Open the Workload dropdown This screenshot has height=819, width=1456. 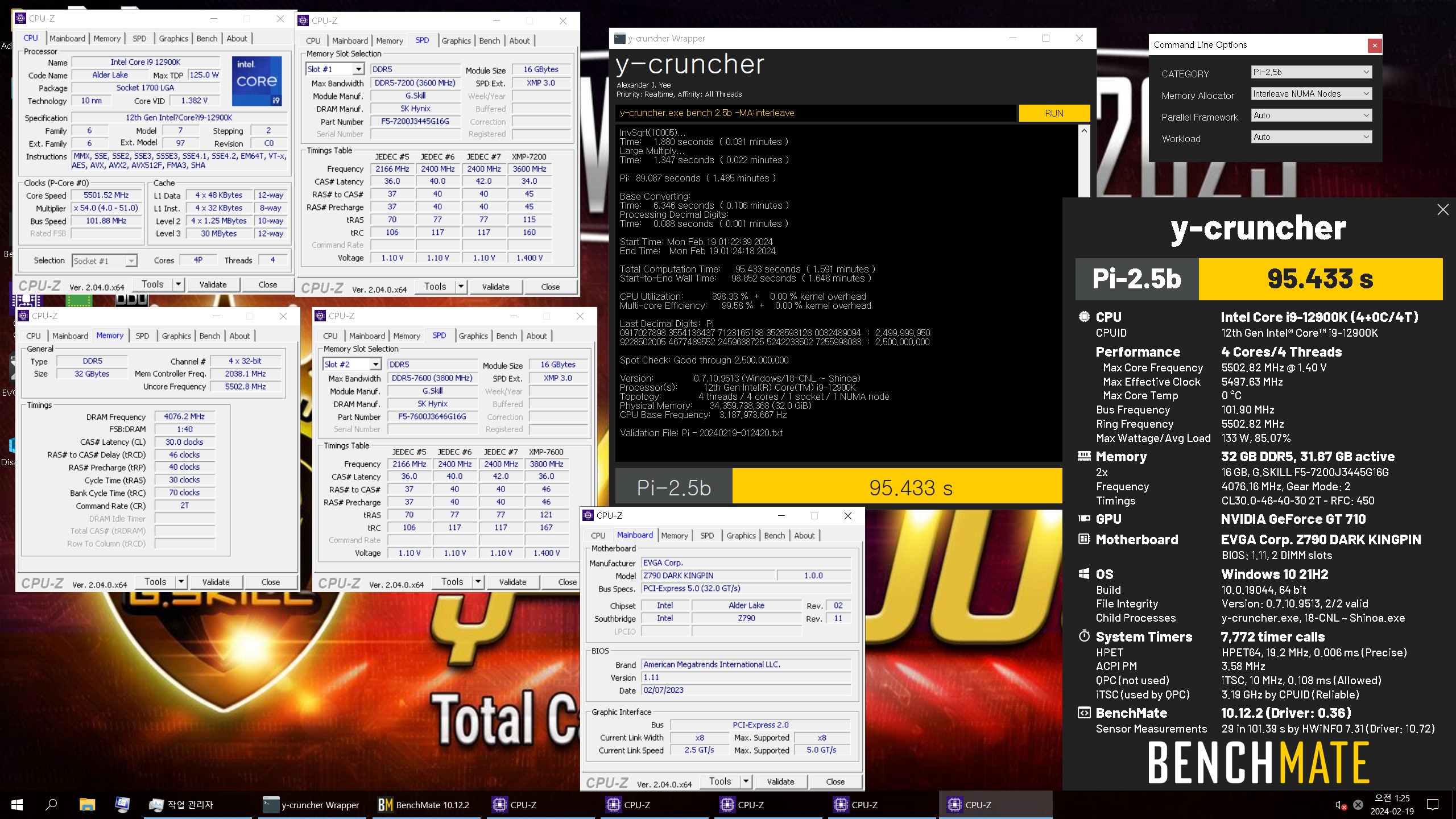pos(1312,137)
